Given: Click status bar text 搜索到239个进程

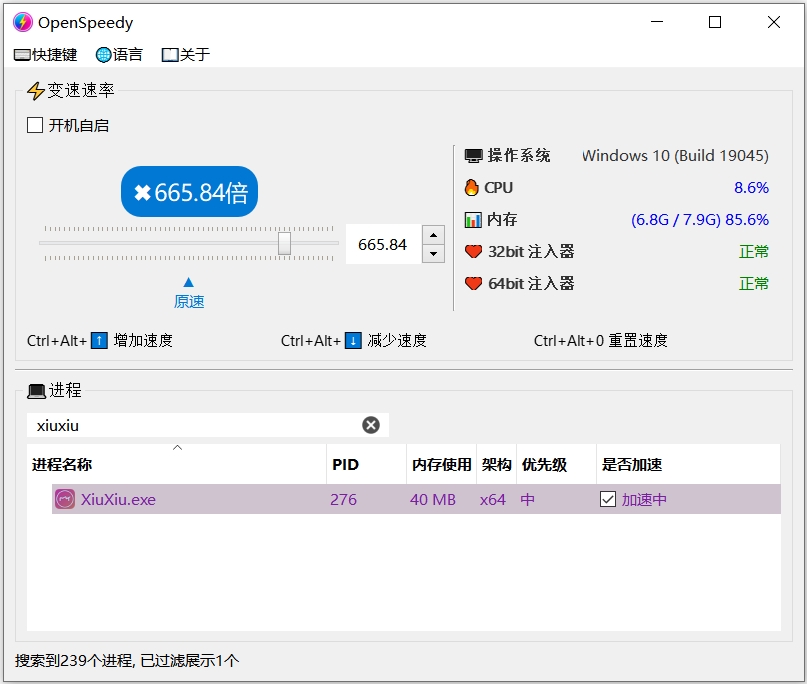Looking at the screenshot, I should (x=74, y=660).
